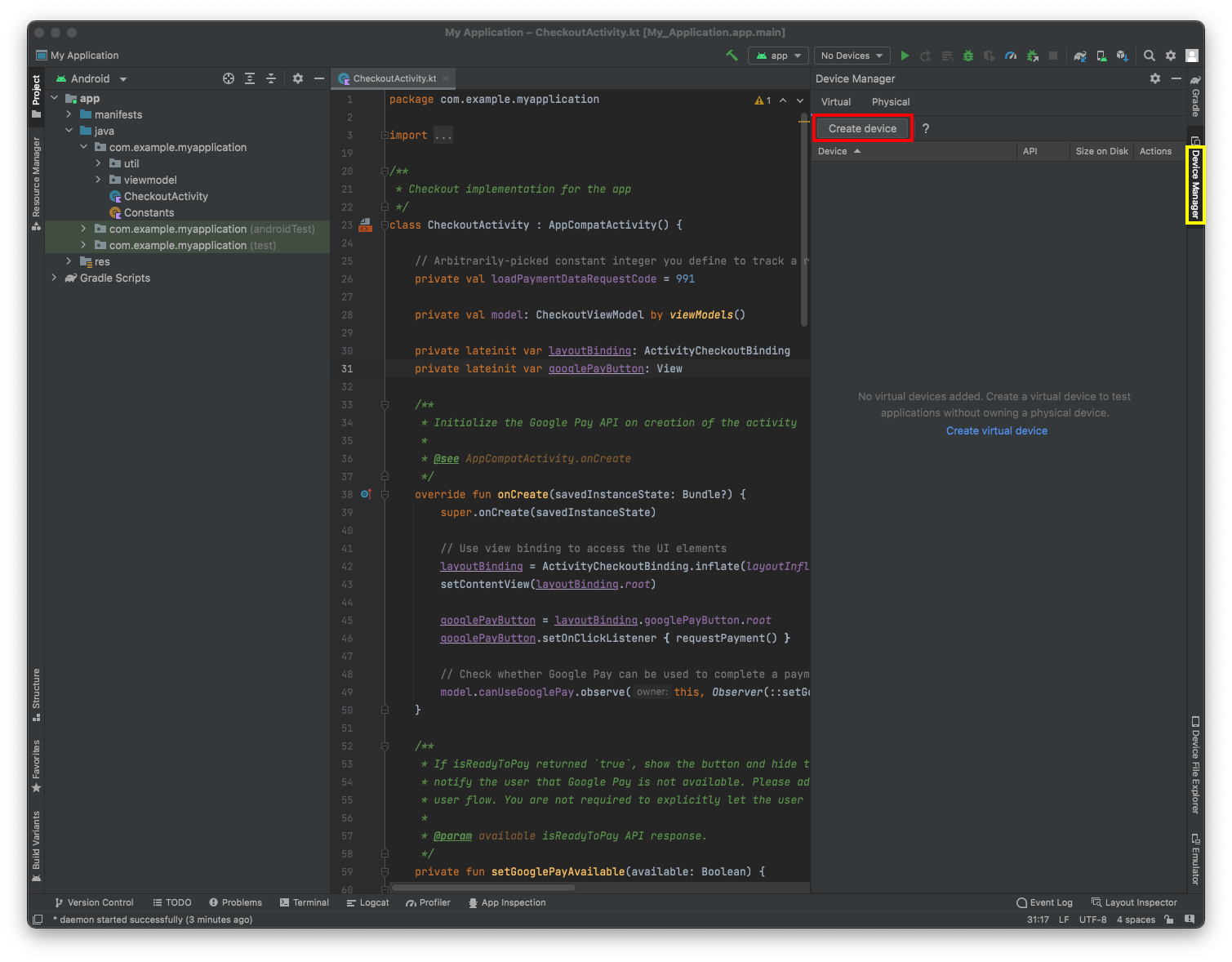Click the line 23 class gutter icon
The width and height of the screenshot is (1232, 962).
coord(366,225)
